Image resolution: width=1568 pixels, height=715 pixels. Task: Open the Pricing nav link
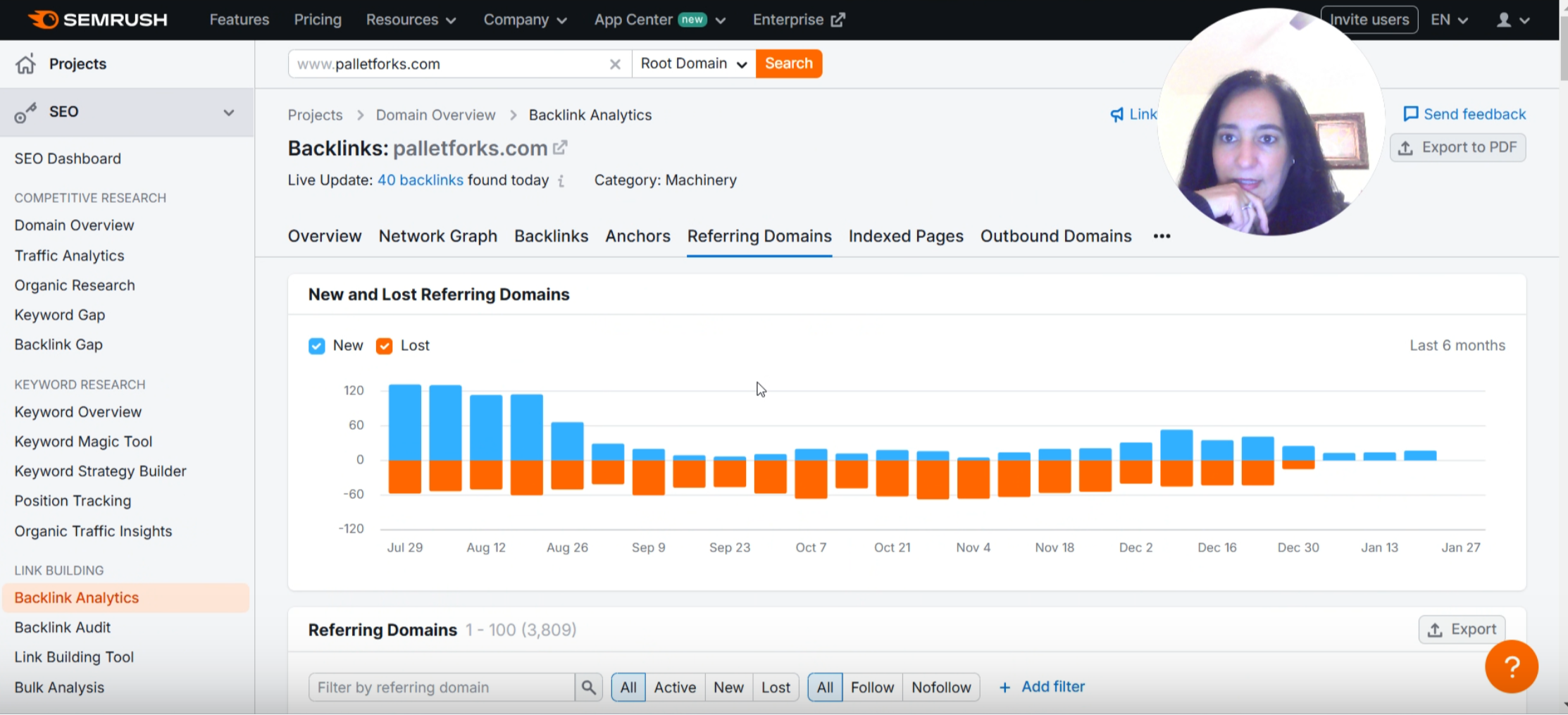[x=318, y=20]
